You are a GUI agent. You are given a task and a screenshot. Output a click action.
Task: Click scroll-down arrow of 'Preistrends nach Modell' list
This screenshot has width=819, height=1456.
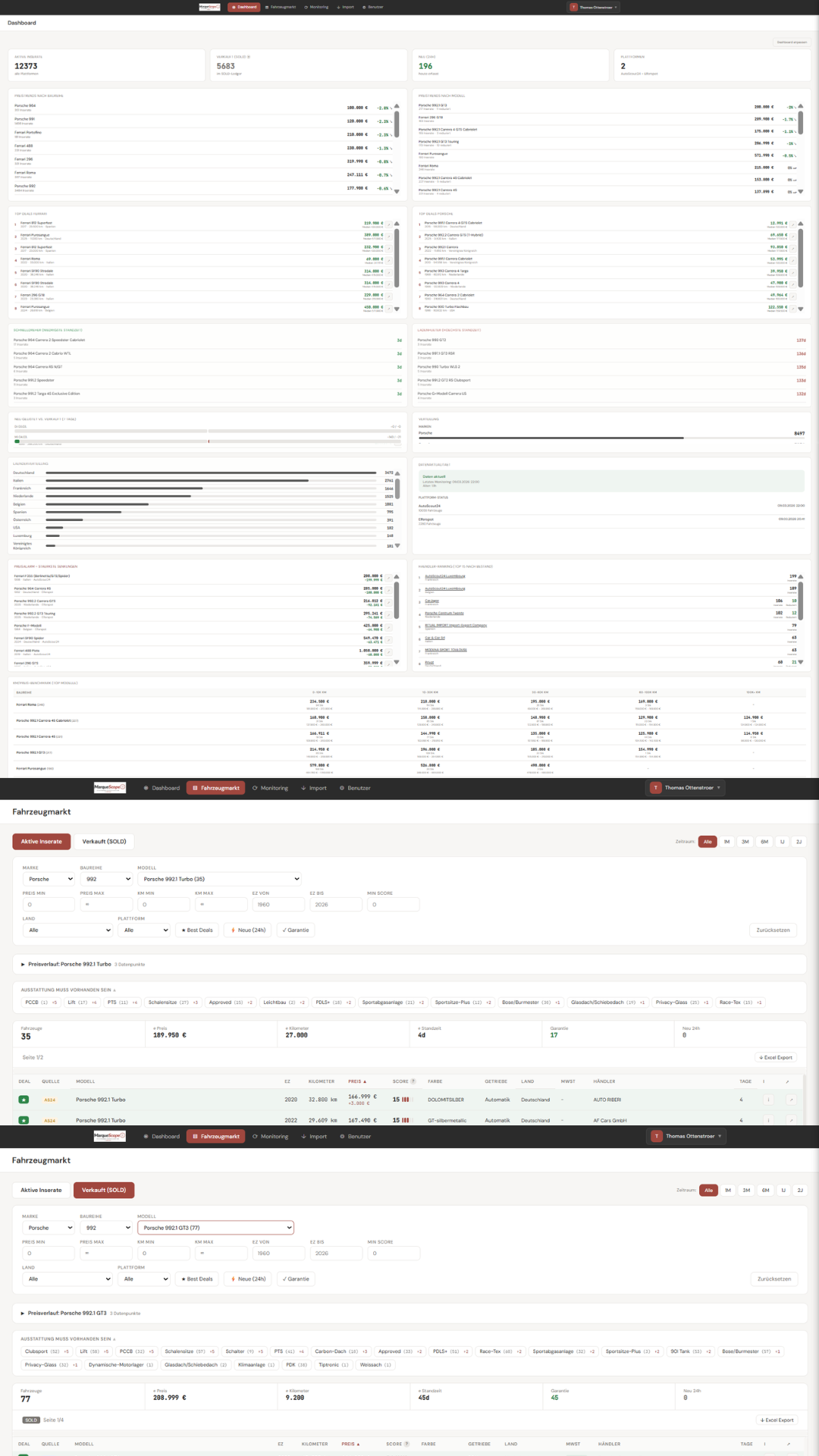(800, 191)
